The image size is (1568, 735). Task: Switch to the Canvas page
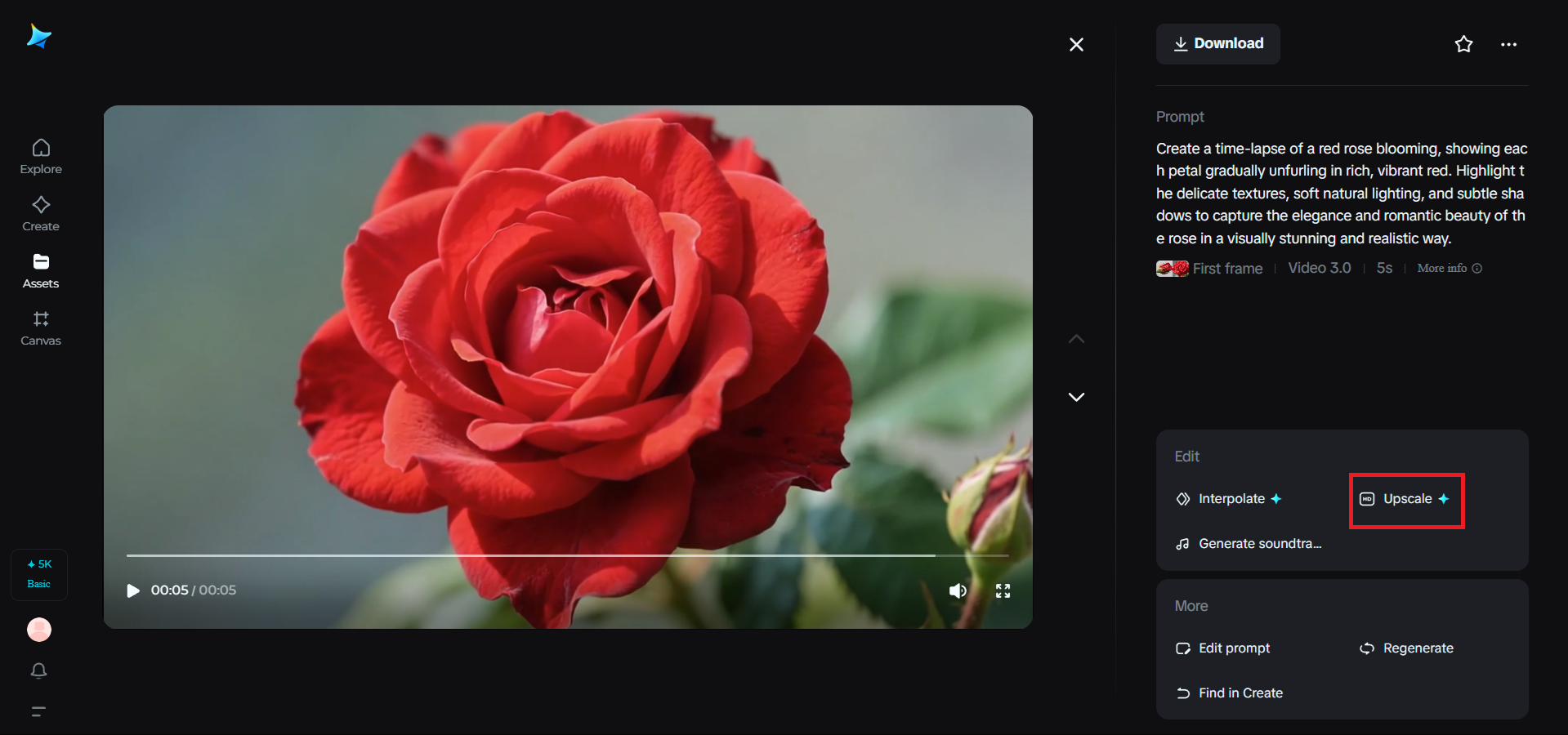(x=41, y=328)
